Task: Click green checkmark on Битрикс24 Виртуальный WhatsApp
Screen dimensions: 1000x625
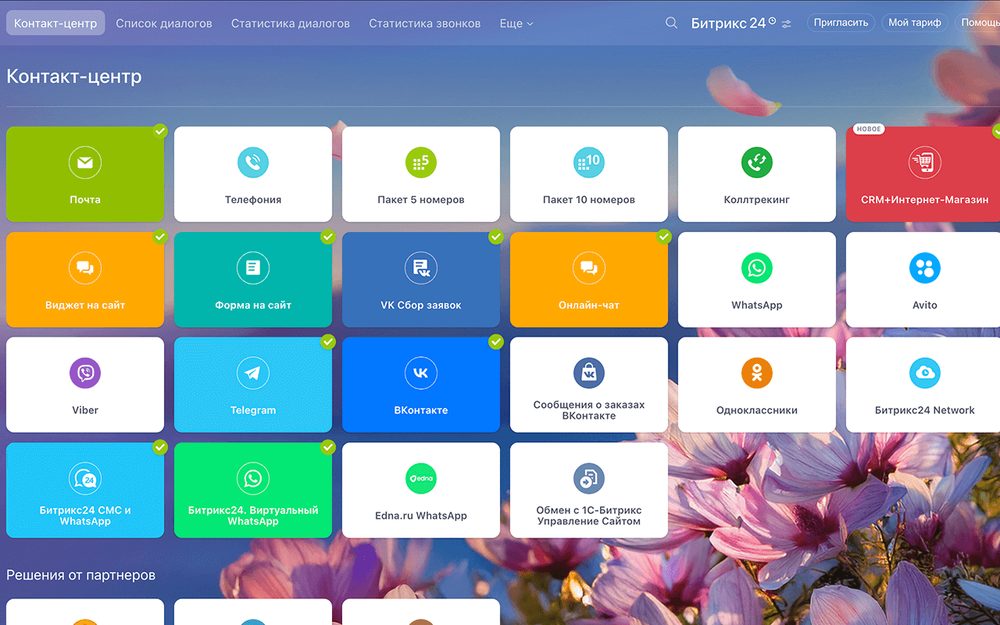Action: pos(328,447)
